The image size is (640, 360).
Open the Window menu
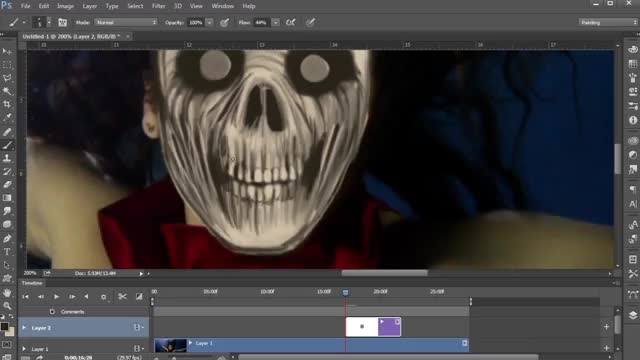pos(222,6)
